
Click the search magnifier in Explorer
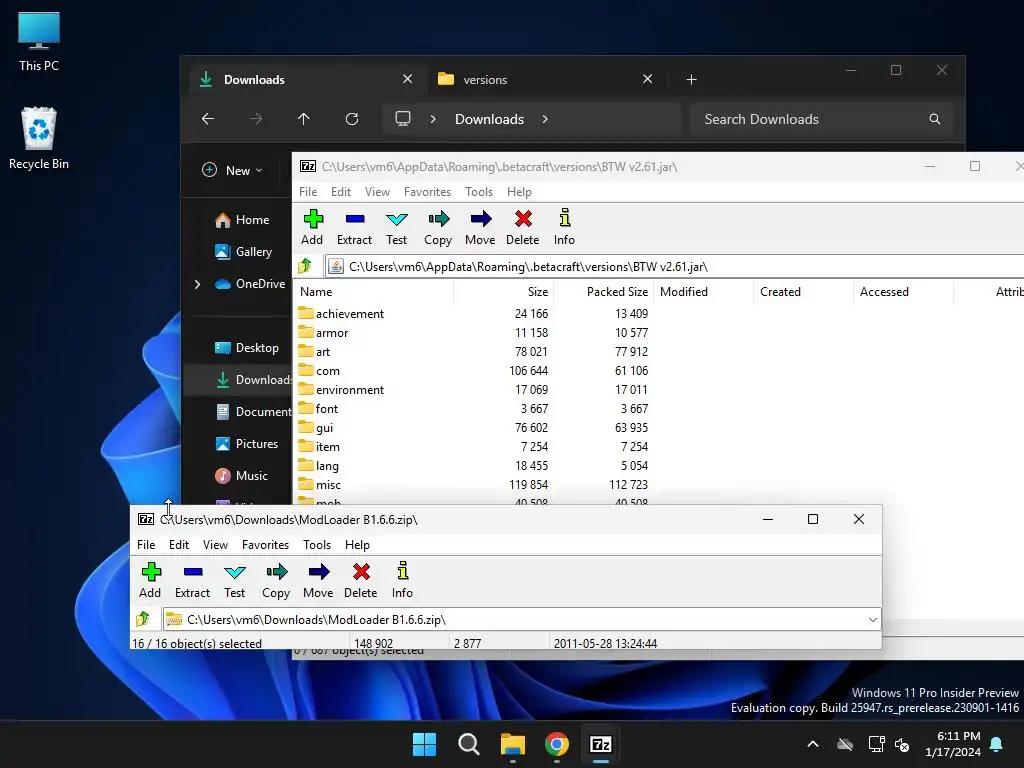[935, 119]
